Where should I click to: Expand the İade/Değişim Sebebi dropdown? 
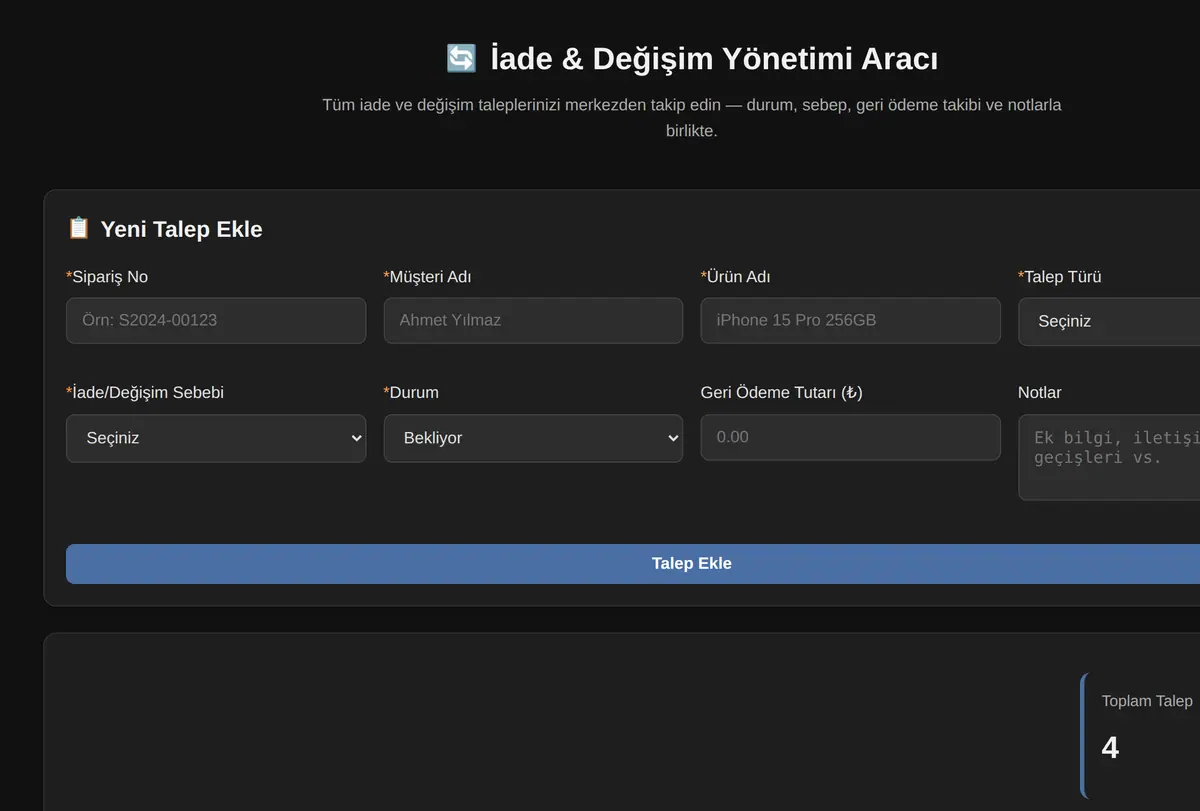216,438
